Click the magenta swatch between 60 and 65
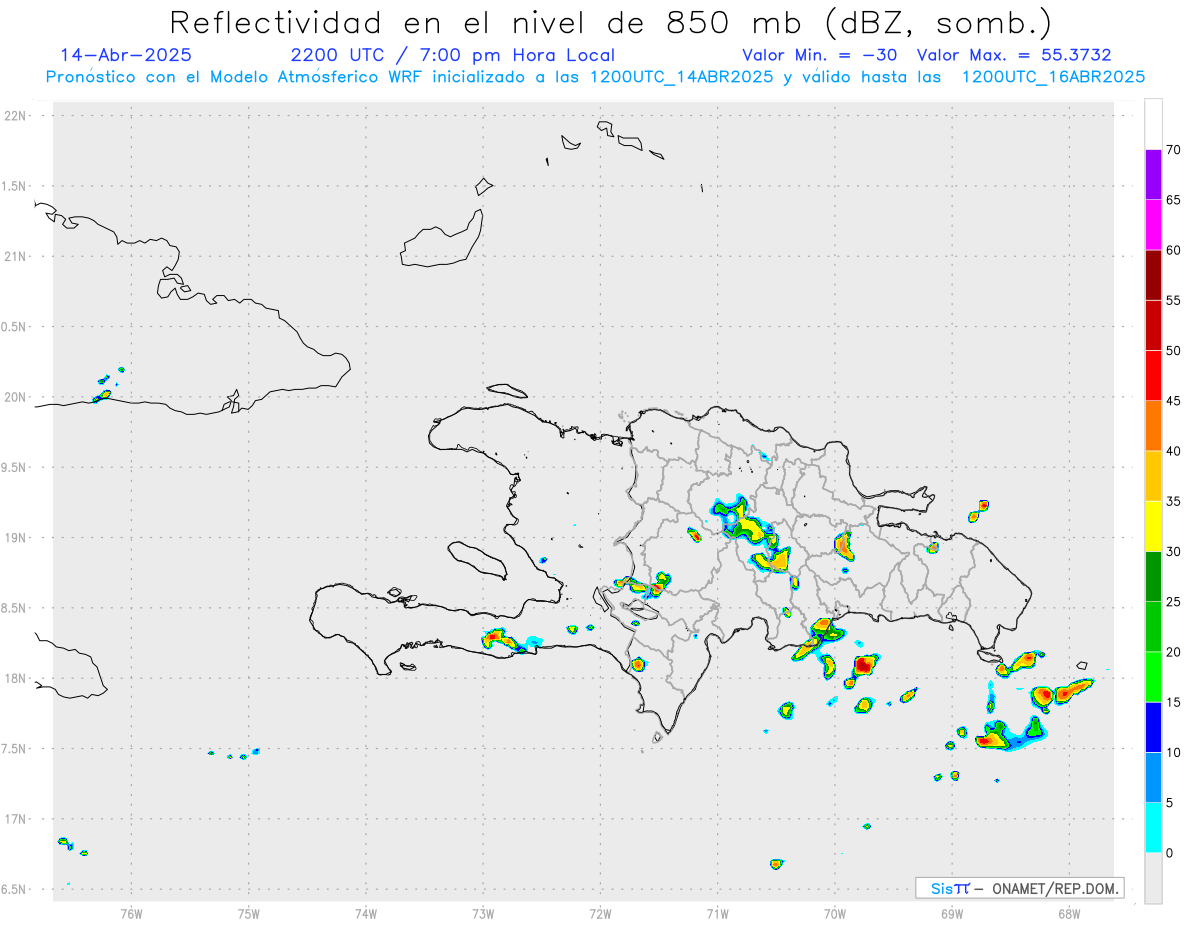Screen dimensions: 1200x927 pos(1153,225)
